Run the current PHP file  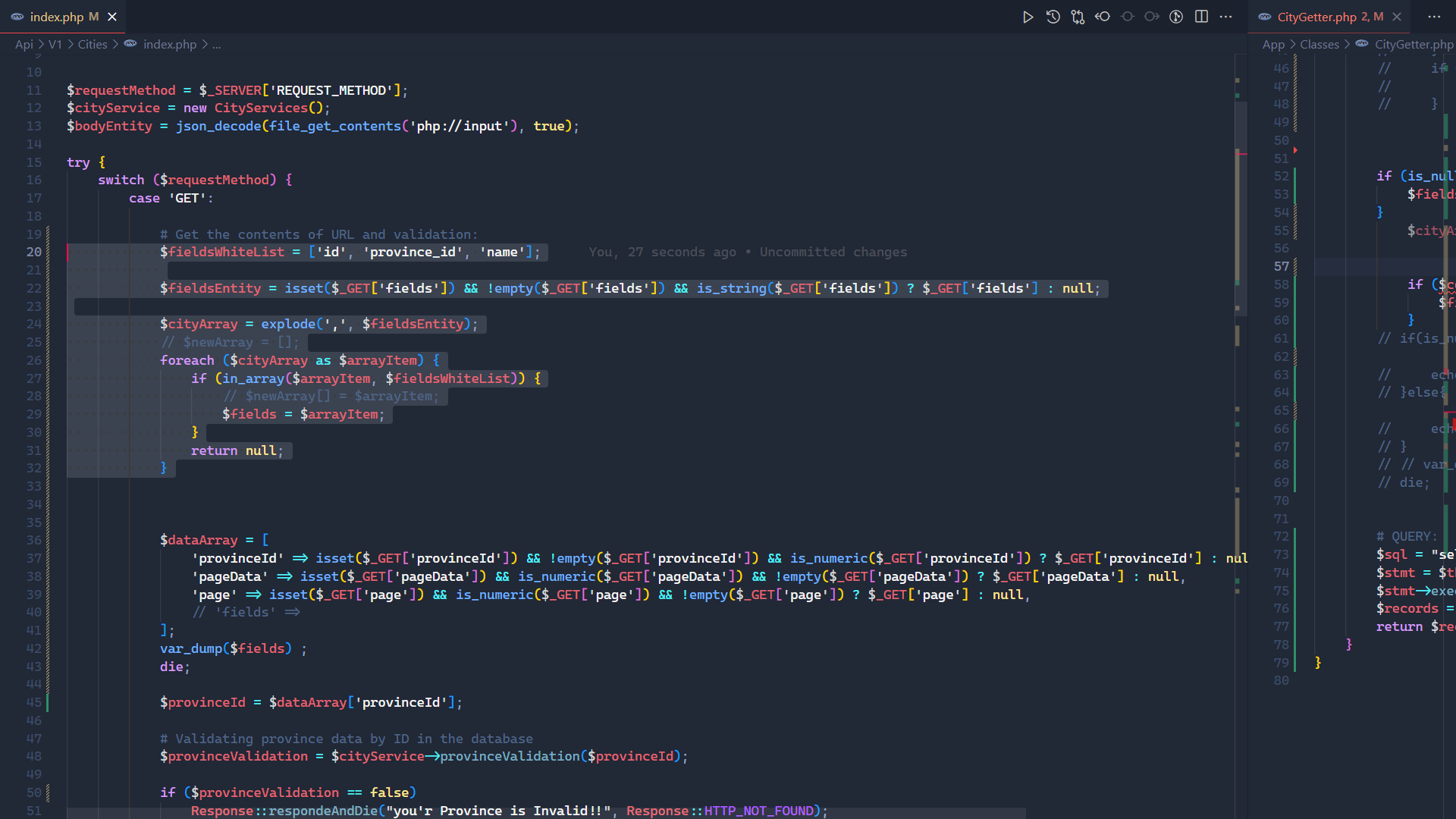pyautogui.click(x=1028, y=17)
